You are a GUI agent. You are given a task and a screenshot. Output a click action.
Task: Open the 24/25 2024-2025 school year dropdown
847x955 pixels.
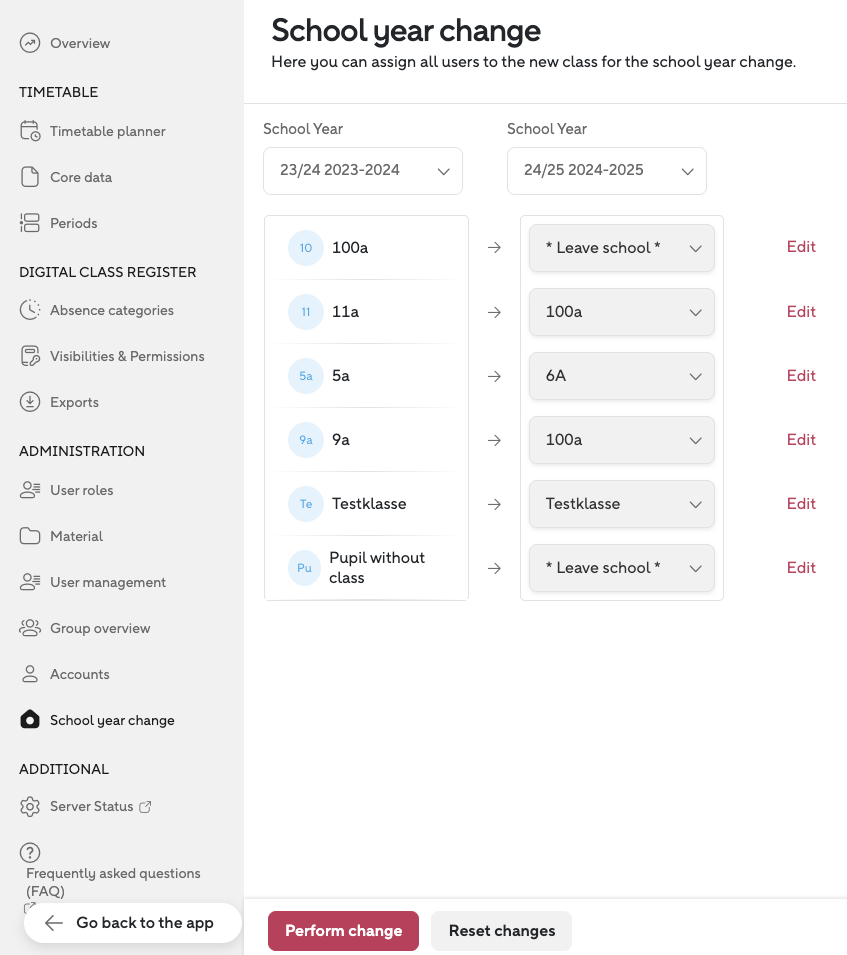click(x=607, y=171)
